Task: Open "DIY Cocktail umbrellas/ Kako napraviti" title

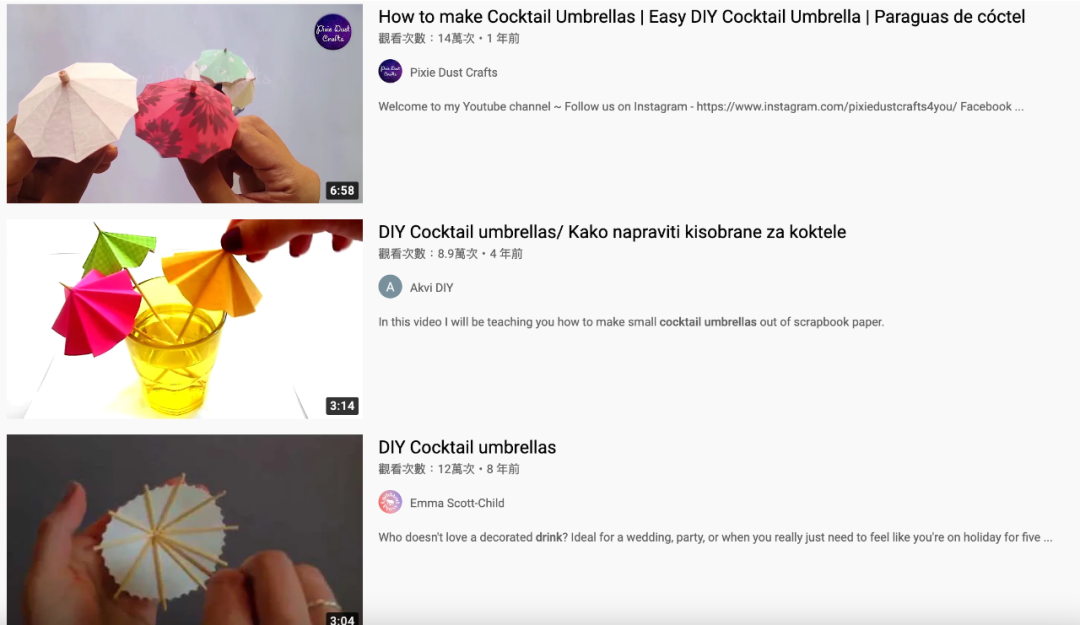Action: tap(612, 232)
